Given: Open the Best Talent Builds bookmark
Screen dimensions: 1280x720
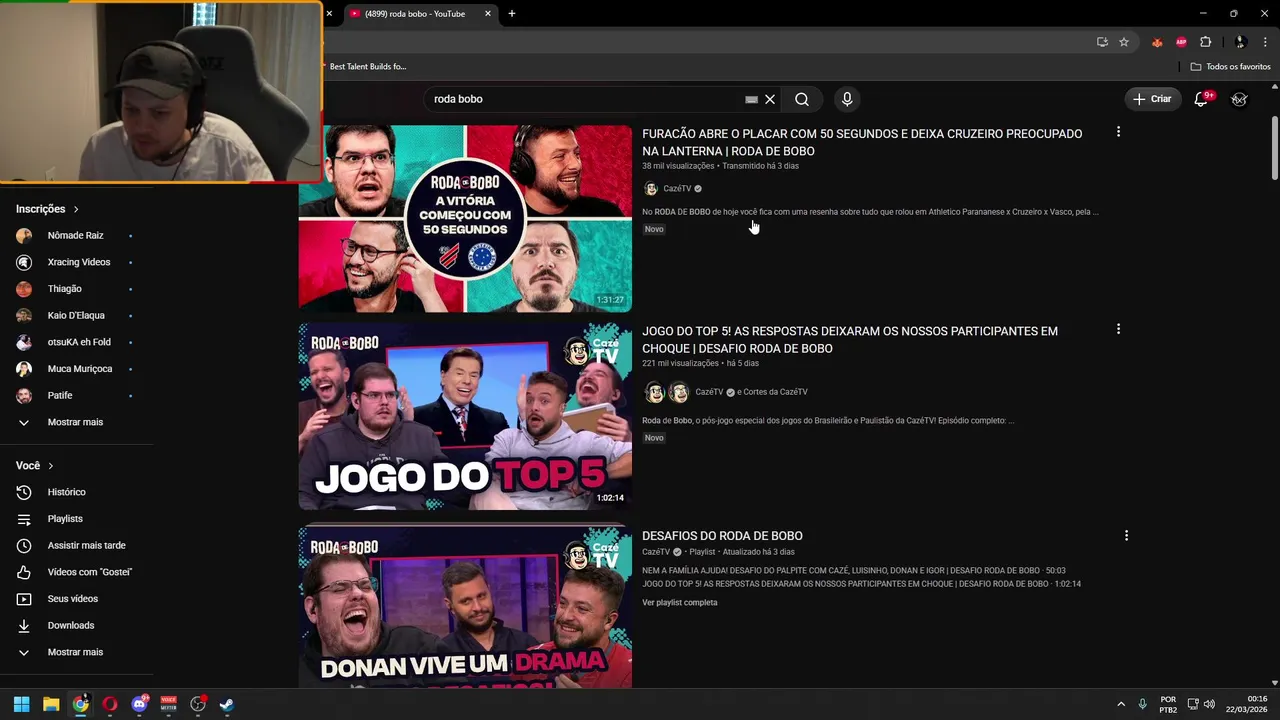Looking at the screenshot, I should [x=367, y=66].
